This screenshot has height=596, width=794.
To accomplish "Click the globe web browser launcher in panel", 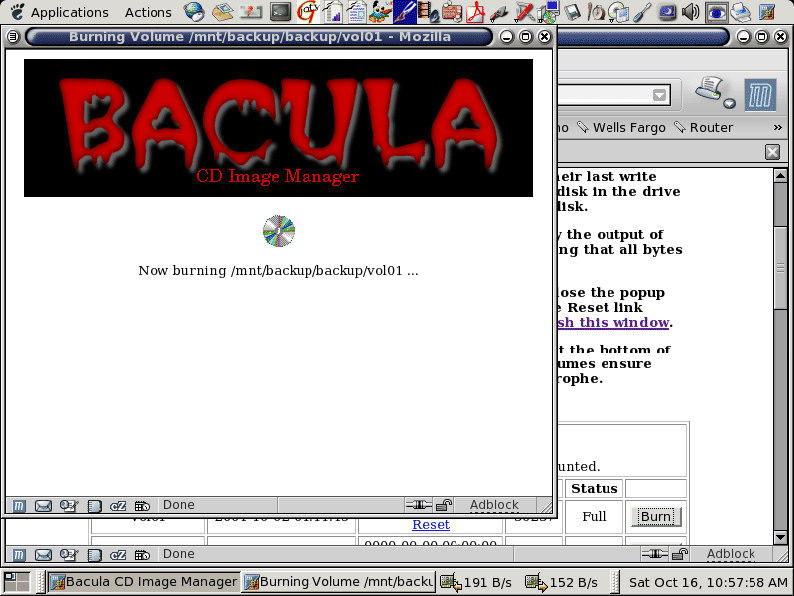I will pyautogui.click(x=194, y=13).
